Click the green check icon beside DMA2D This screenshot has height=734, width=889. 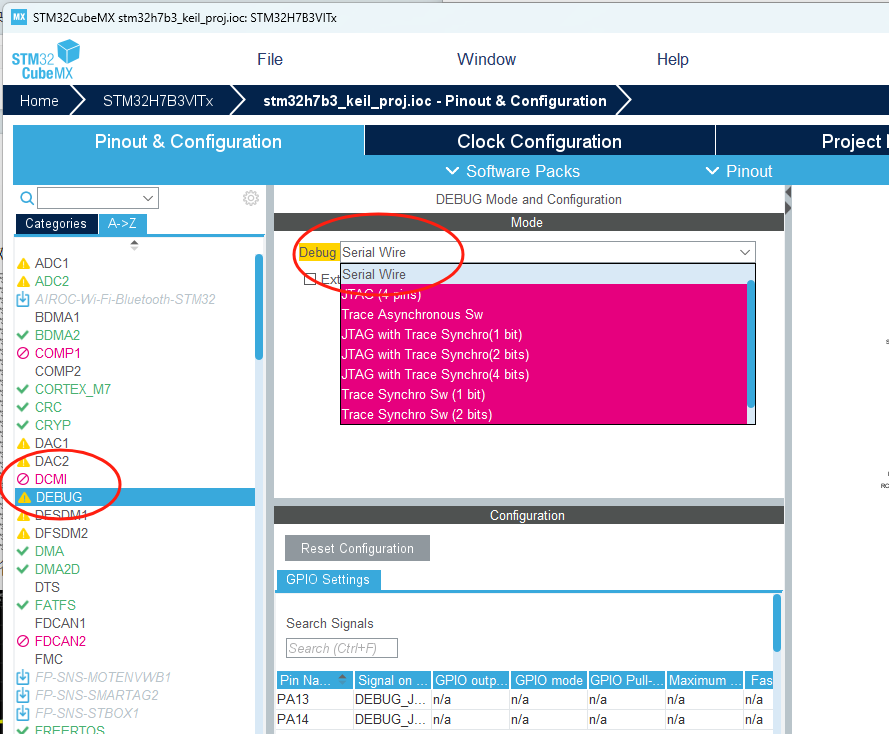pyautogui.click(x=23, y=569)
